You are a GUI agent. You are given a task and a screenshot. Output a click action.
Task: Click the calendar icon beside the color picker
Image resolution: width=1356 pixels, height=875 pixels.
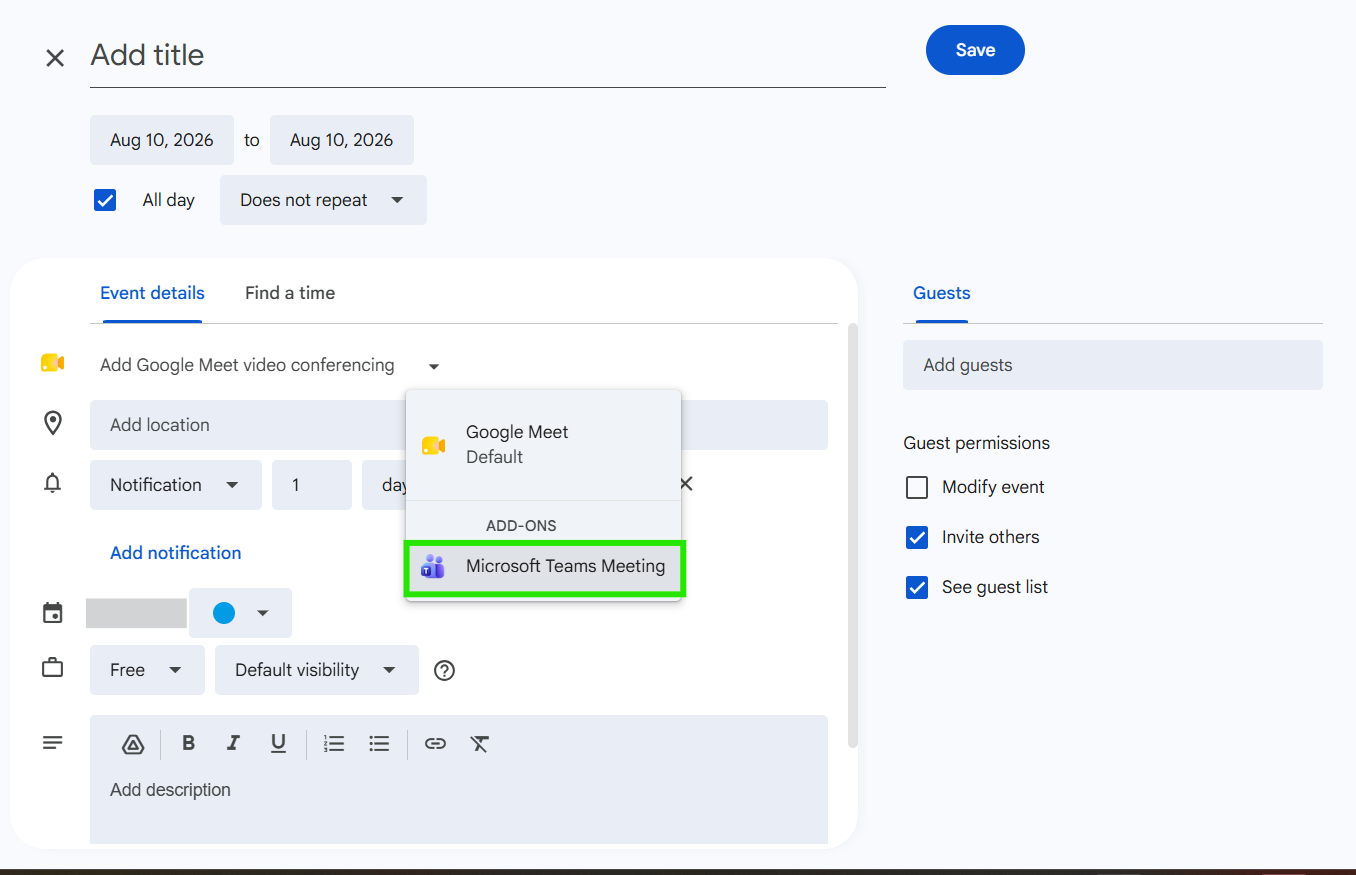(x=53, y=613)
